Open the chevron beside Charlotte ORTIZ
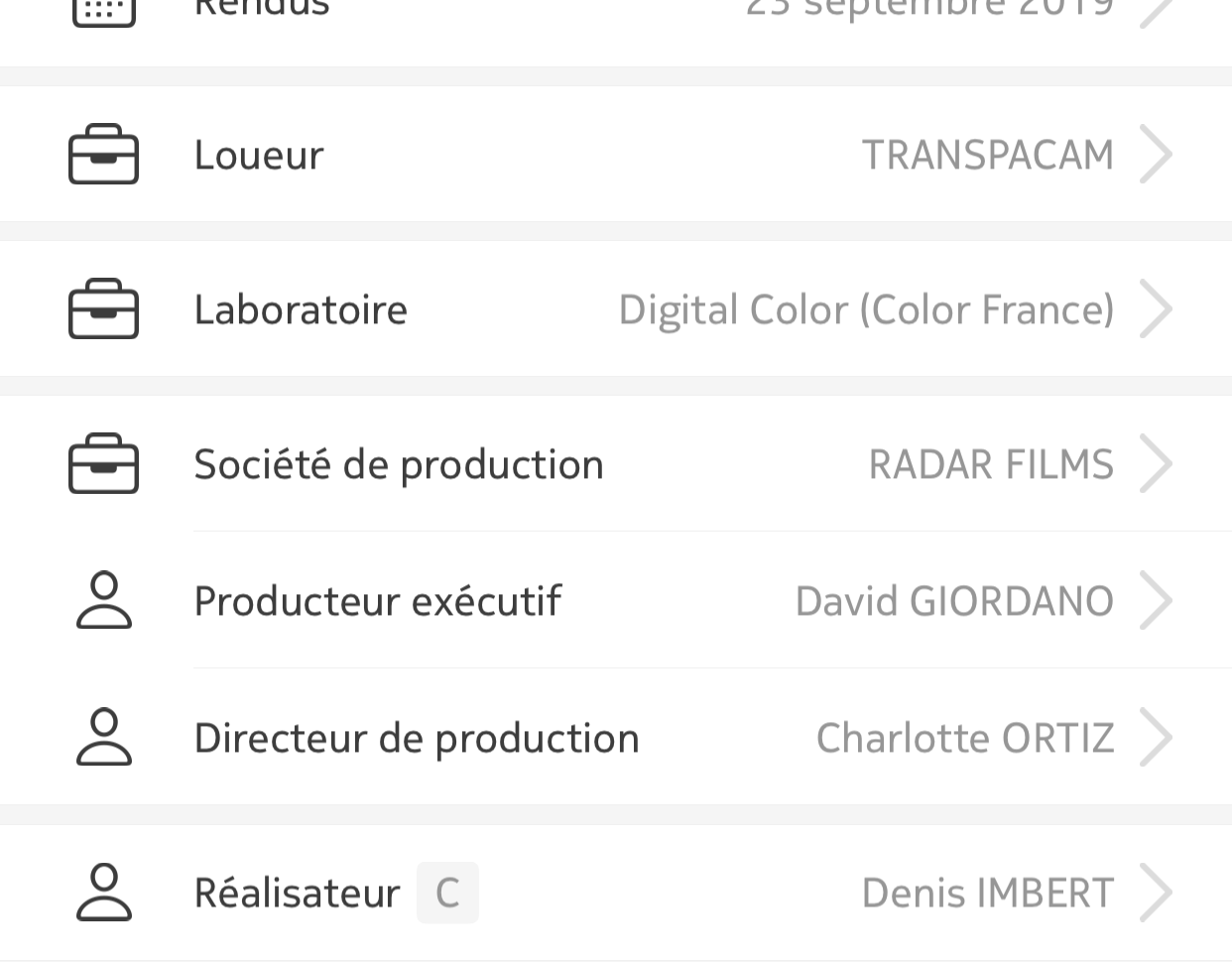 [x=1156, y=738]
